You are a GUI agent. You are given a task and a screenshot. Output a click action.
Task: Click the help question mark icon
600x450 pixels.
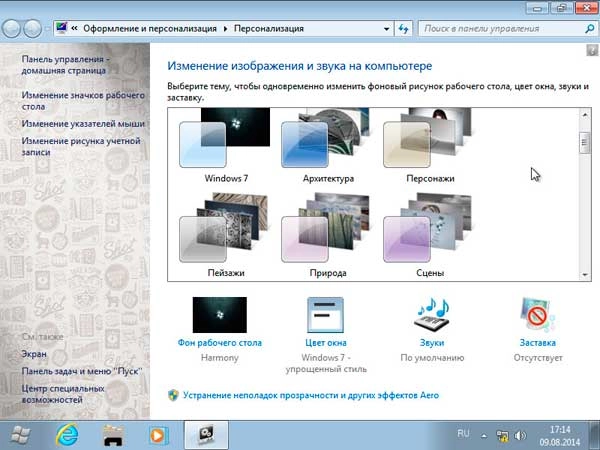(x=592, y=50)
